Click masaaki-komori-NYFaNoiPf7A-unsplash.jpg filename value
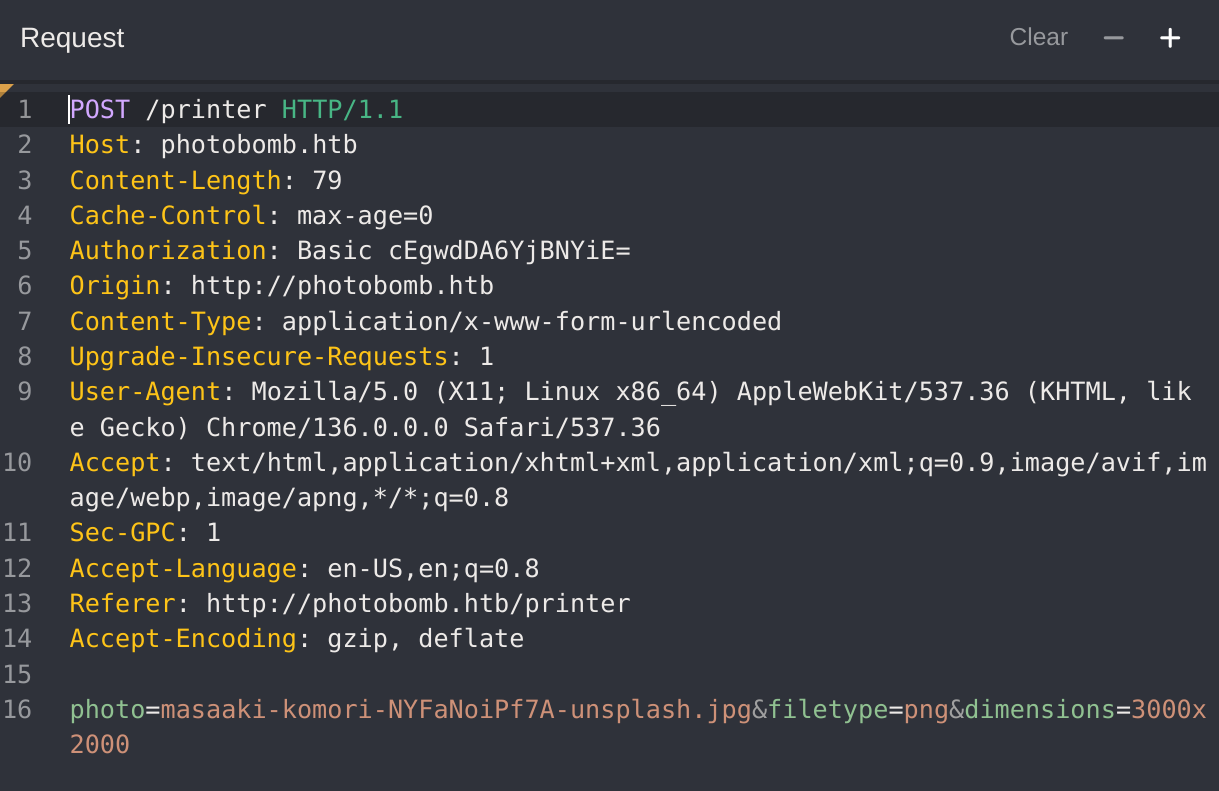1219x791 pixels. 456,710
